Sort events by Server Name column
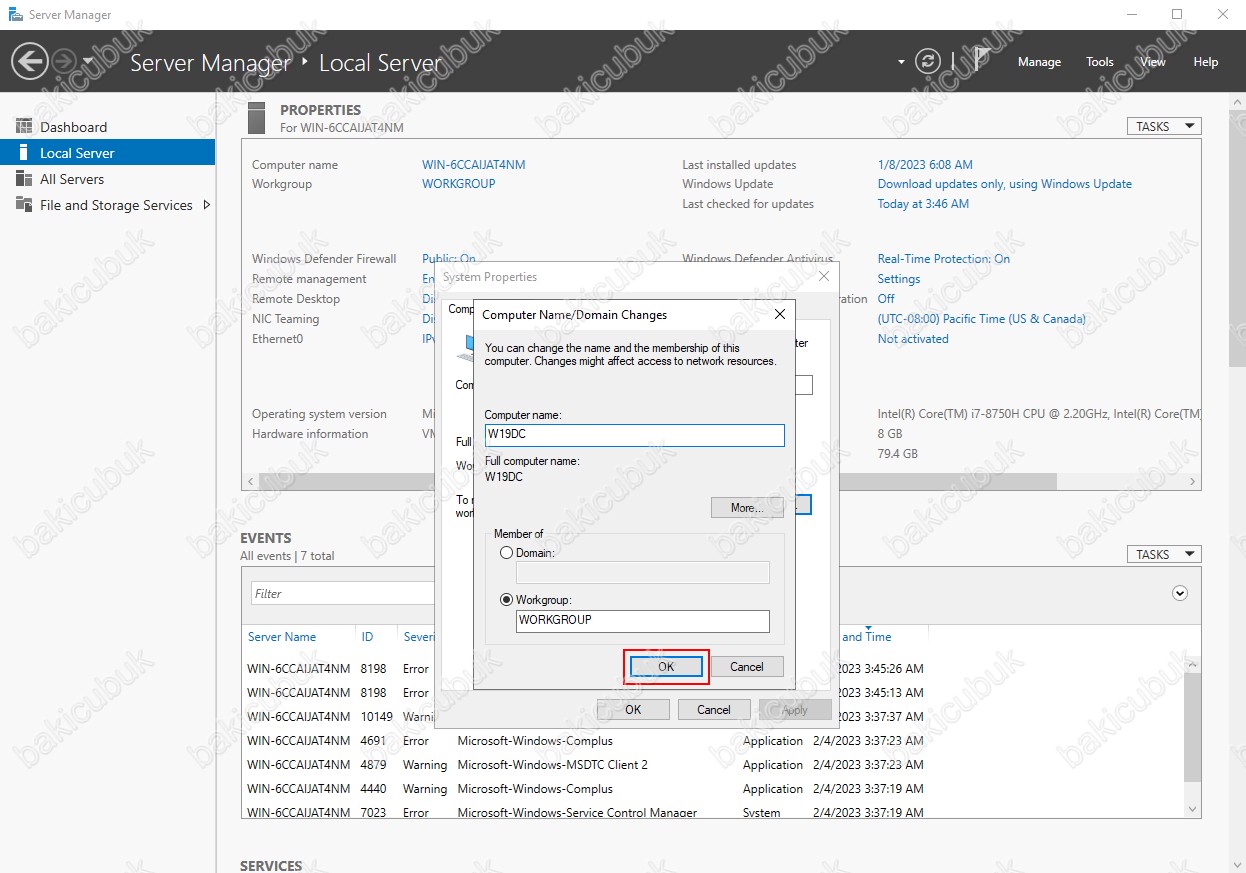The image size is (1246, 873). [282, 637]
